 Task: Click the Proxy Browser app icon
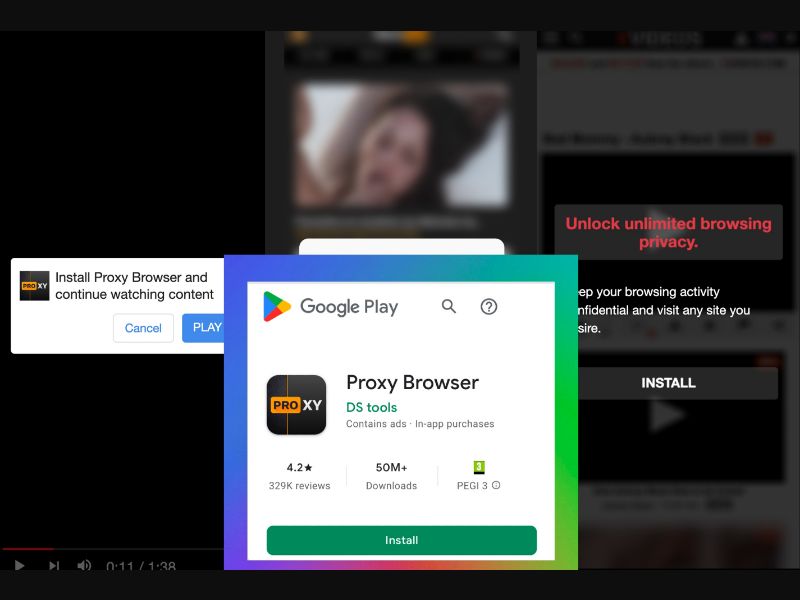coord(297,404)
